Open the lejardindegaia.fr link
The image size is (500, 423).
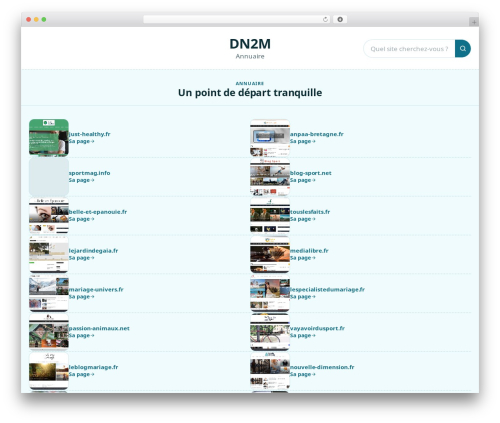coord(93,251)
